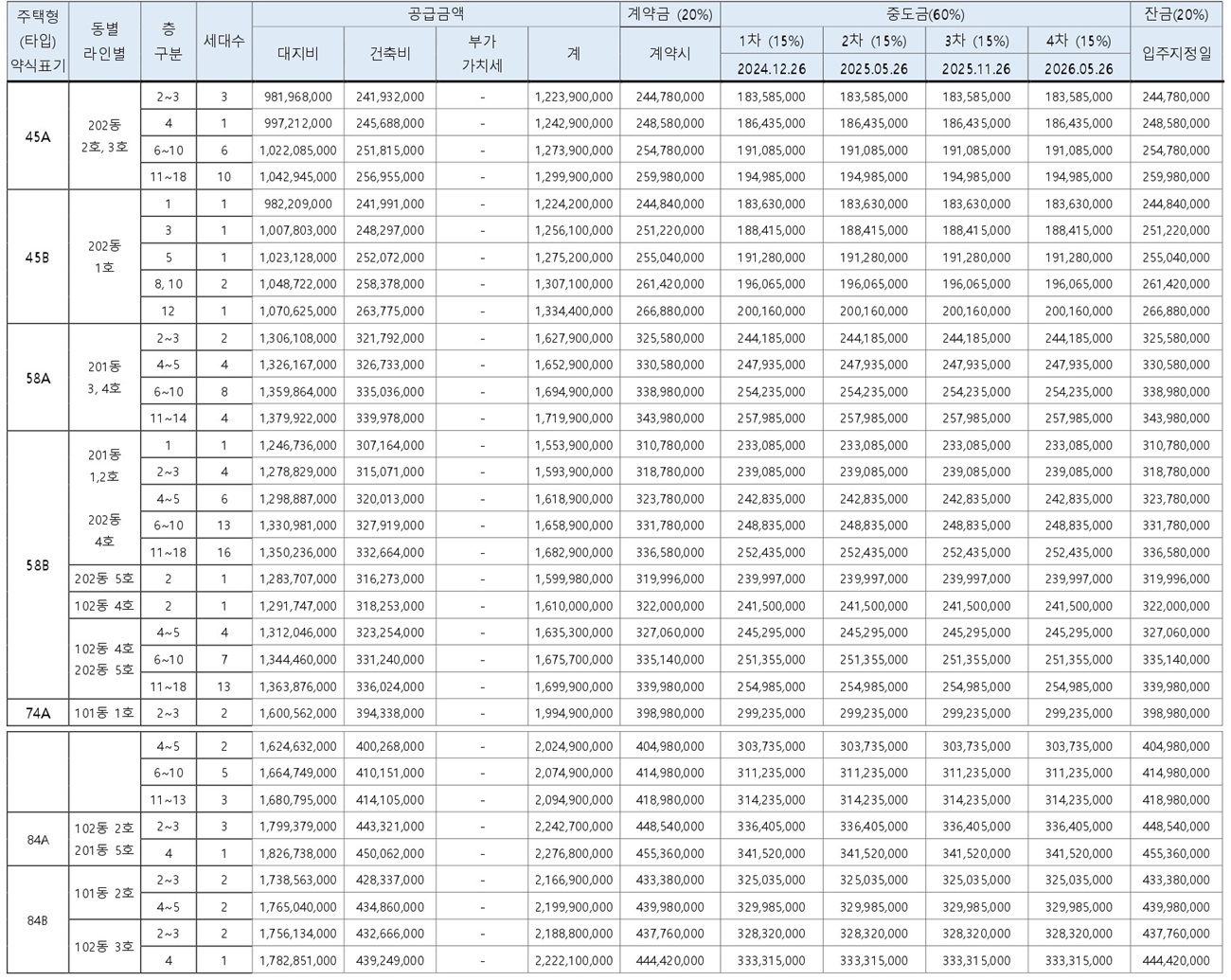The height and width of the screenshot is (980, 1231).
Task: Click the total 1,994,900,000 cell
Action: (x=574, y=713)
